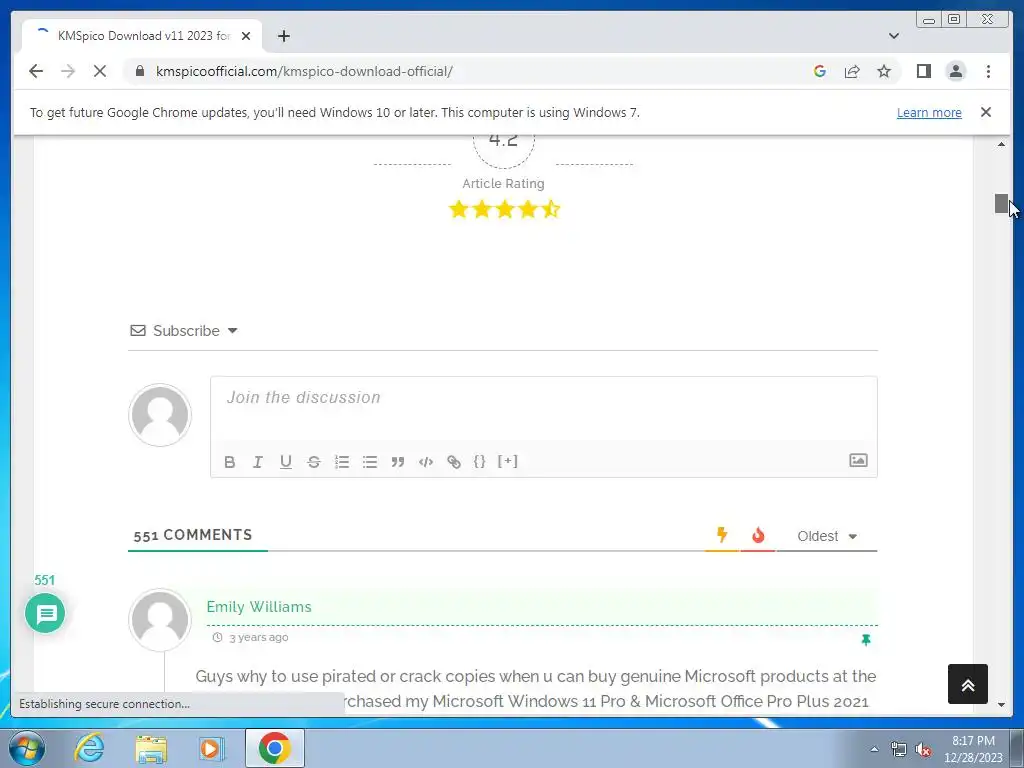The width and height of the screenshot is (1024, 768).
Task: Apply italic formatting in comment editor
Action: tap(257, 462)
